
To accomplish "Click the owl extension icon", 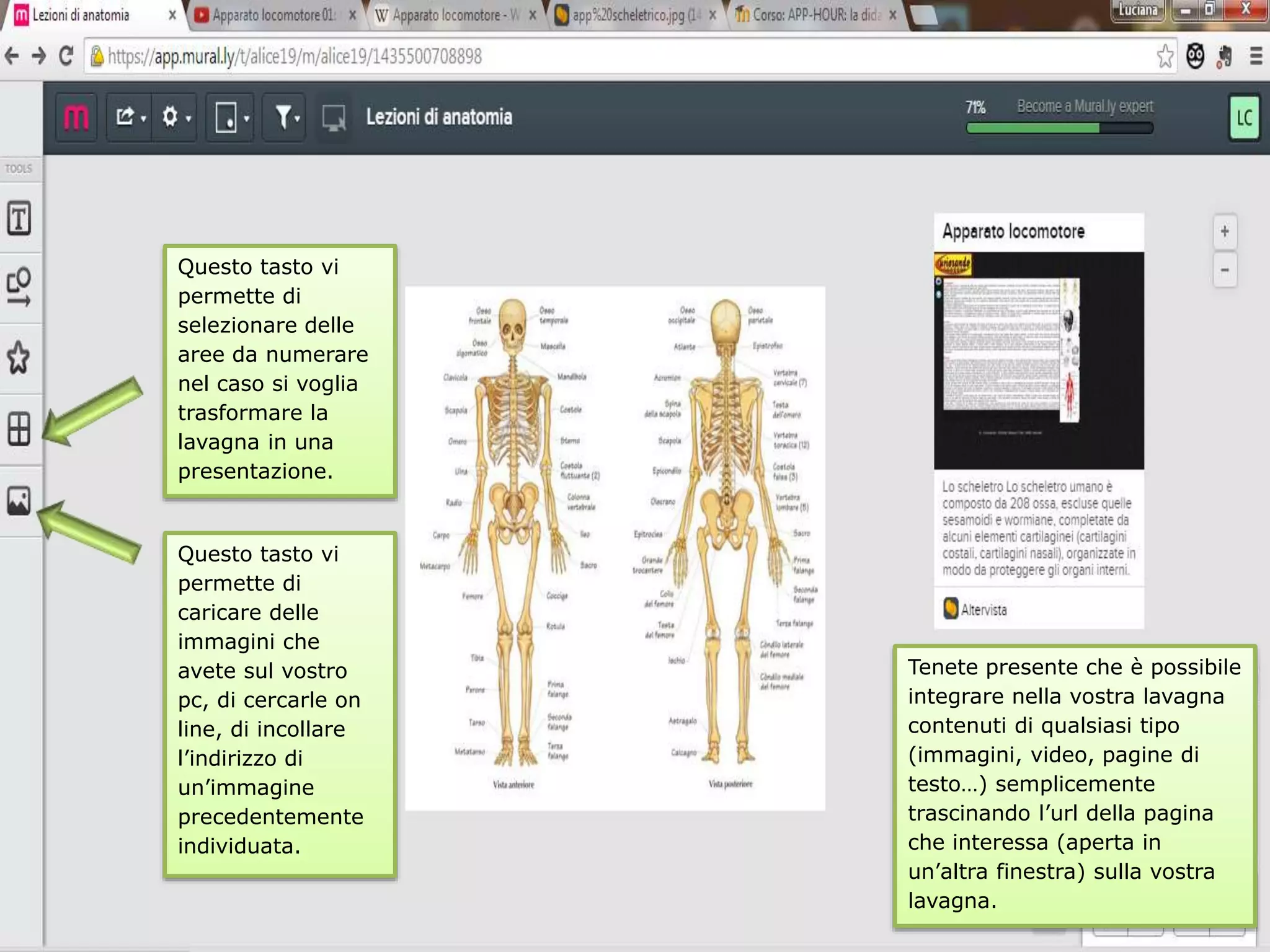I will coord(1196,56).
